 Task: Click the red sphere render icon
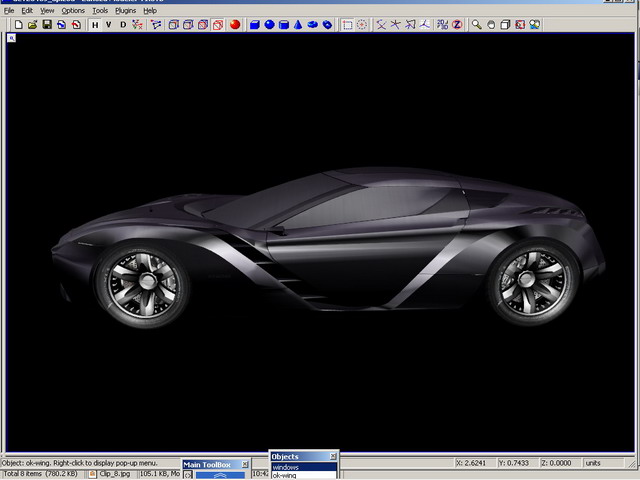234,24
